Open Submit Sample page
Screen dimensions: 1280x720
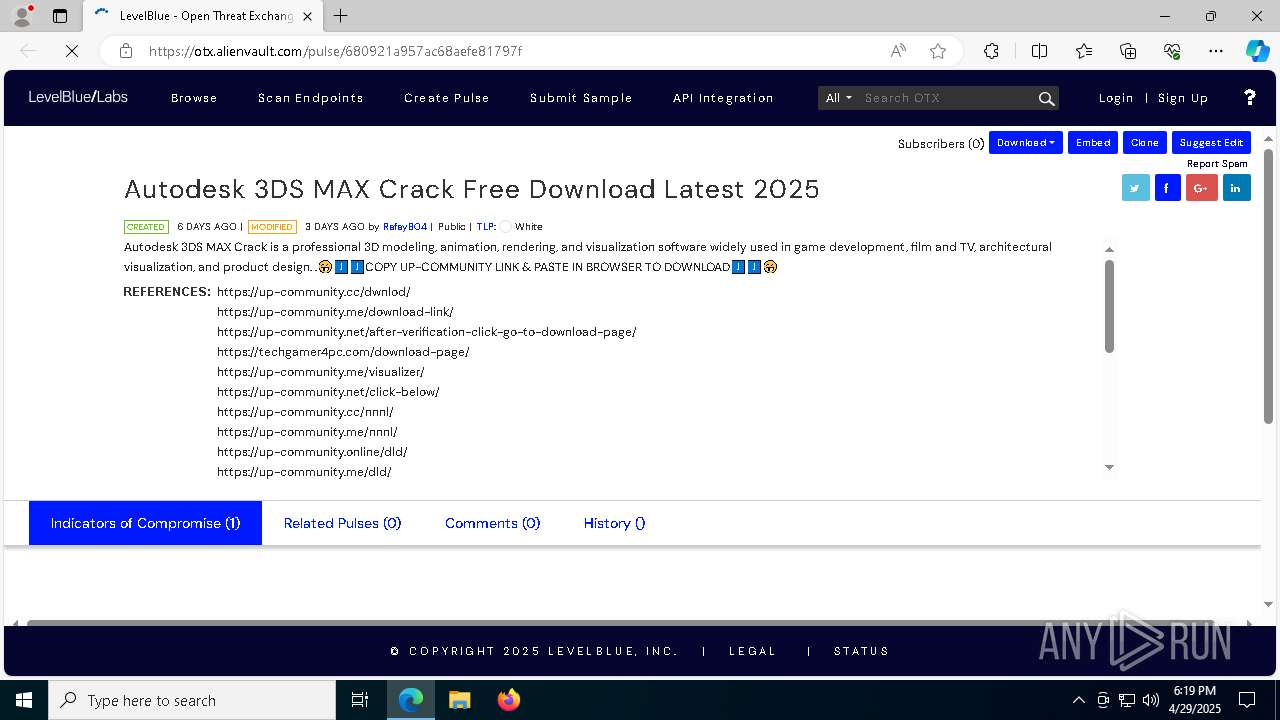[581, 98]
